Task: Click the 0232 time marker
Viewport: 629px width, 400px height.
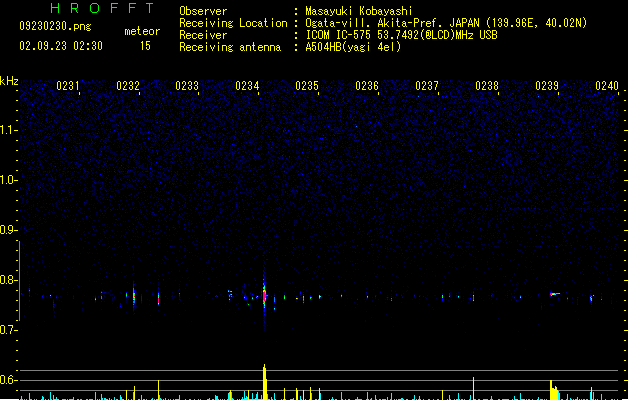Action: tap(128, 86)
